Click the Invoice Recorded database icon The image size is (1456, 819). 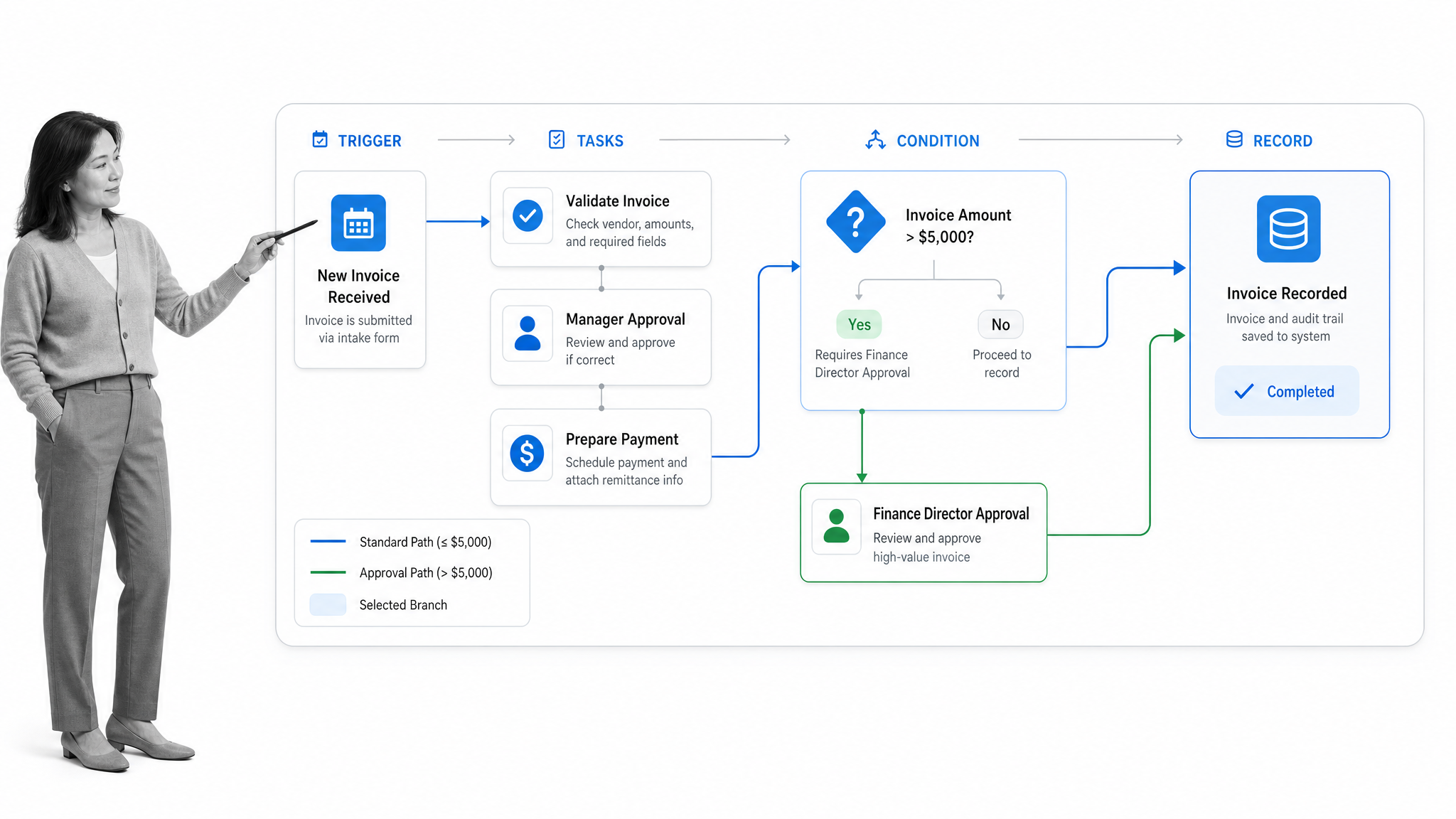(1288, 229)
